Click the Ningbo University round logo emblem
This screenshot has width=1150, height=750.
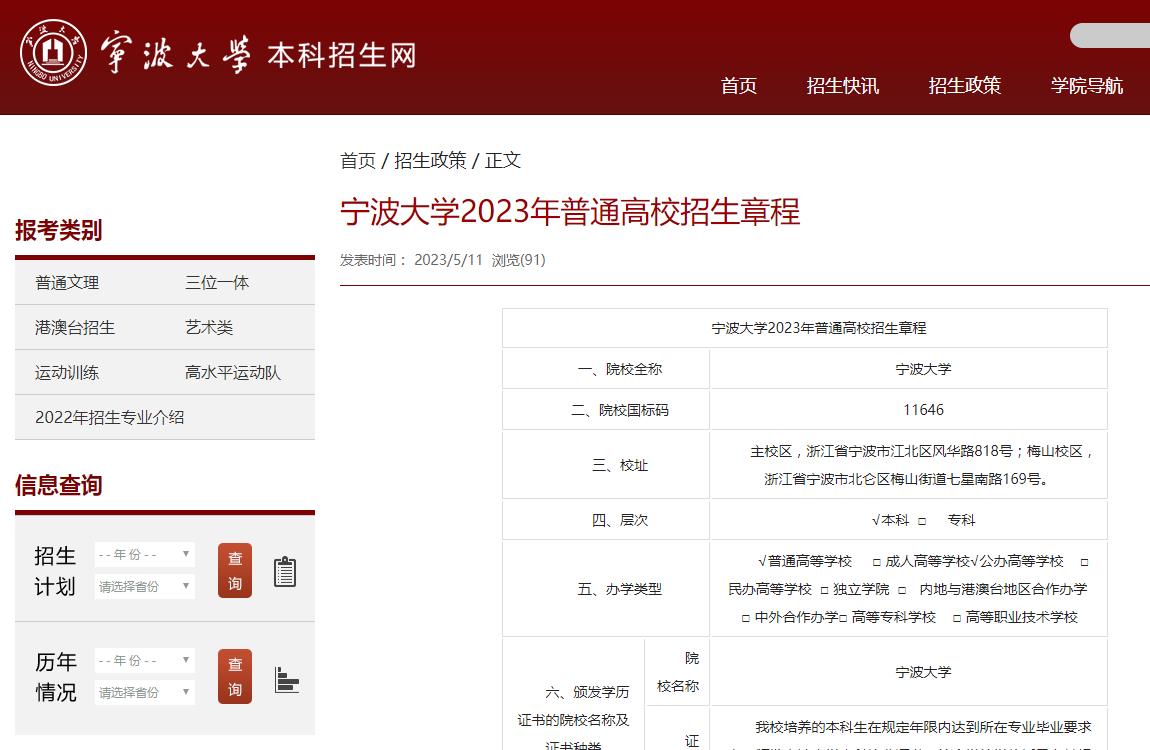pyautogui.click(x=53, y=53)
